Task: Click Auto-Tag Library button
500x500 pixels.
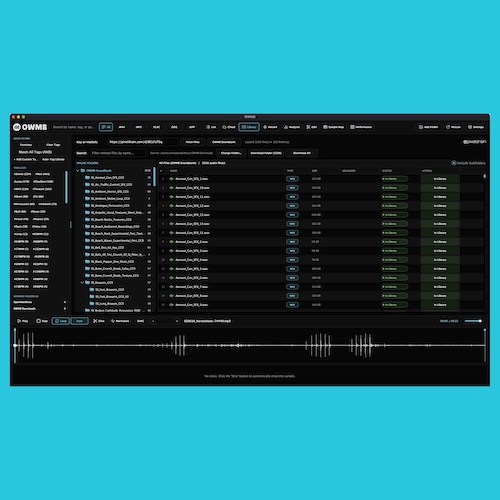Action: coord(53,159)
